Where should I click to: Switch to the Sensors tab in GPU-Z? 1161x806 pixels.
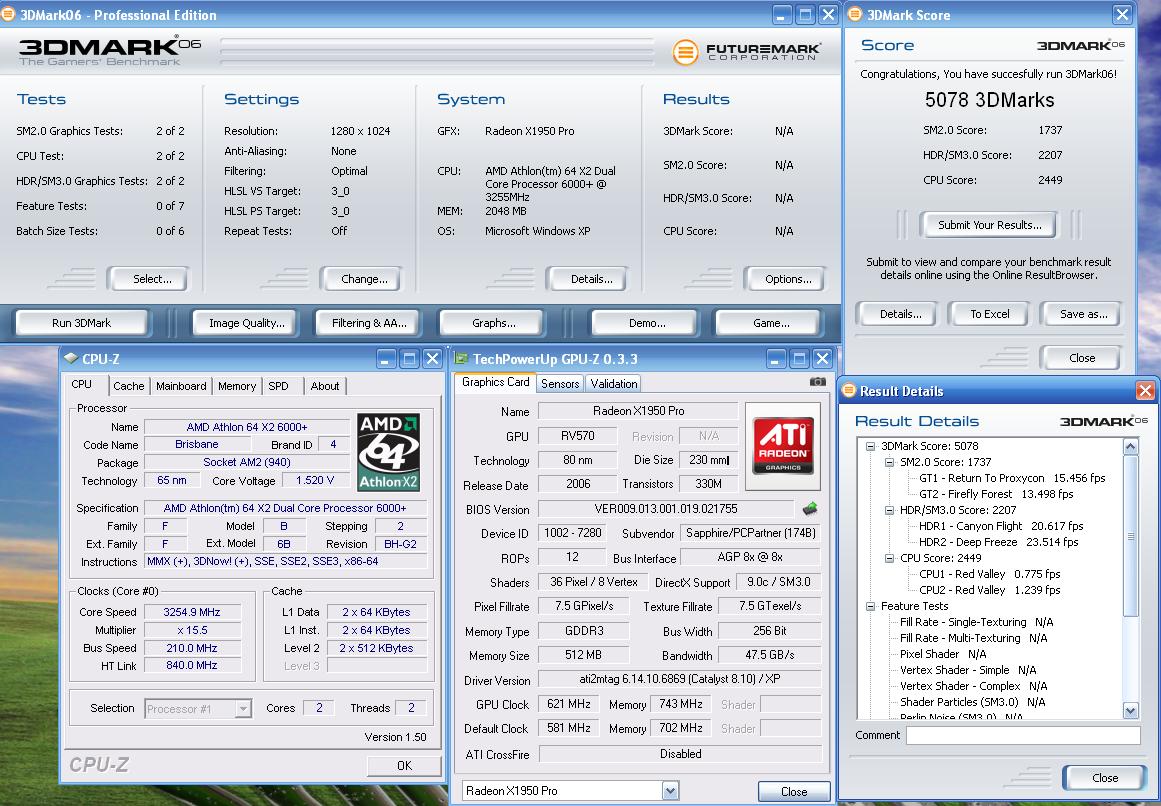560,383
